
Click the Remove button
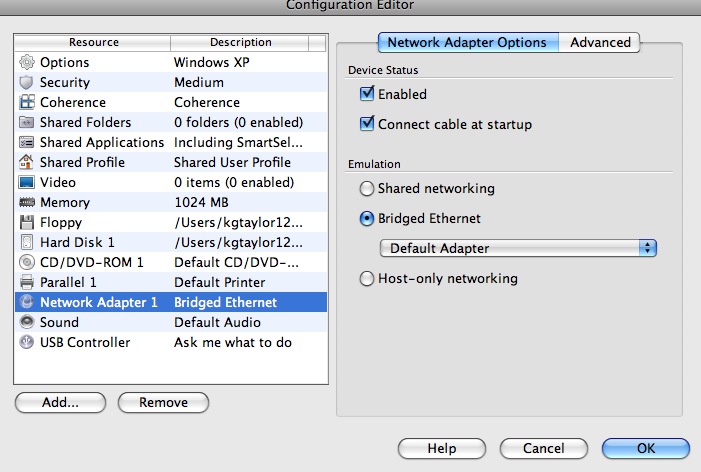click(x=163, y=402)
